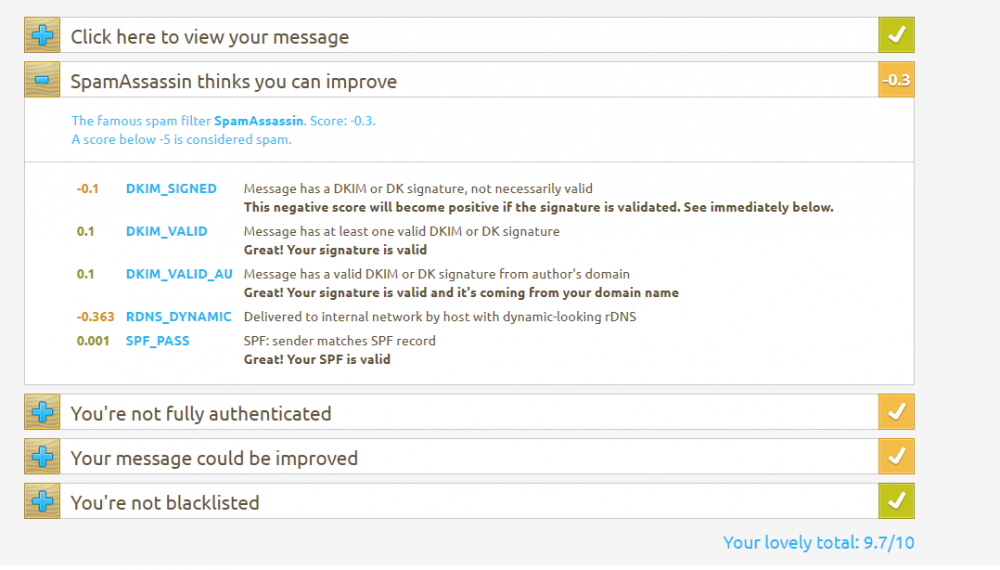
Task: Click green checkmark on view message row
Action: [896, 35]
